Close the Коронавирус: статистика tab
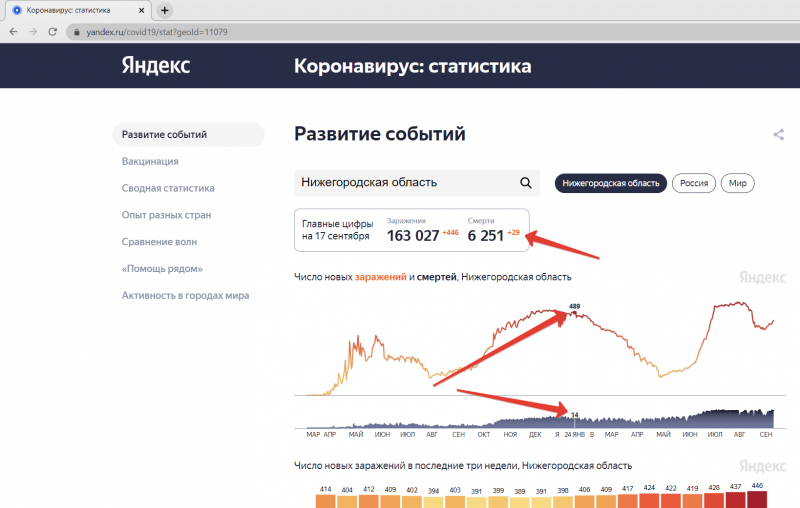The image size is (800, 508). click(142, 10)
